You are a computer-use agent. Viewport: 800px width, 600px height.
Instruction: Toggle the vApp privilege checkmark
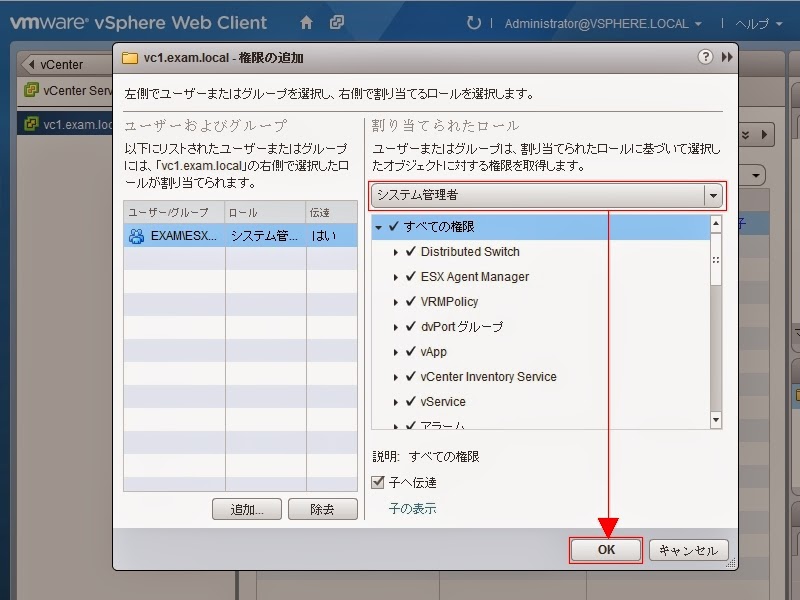[411, 351]
